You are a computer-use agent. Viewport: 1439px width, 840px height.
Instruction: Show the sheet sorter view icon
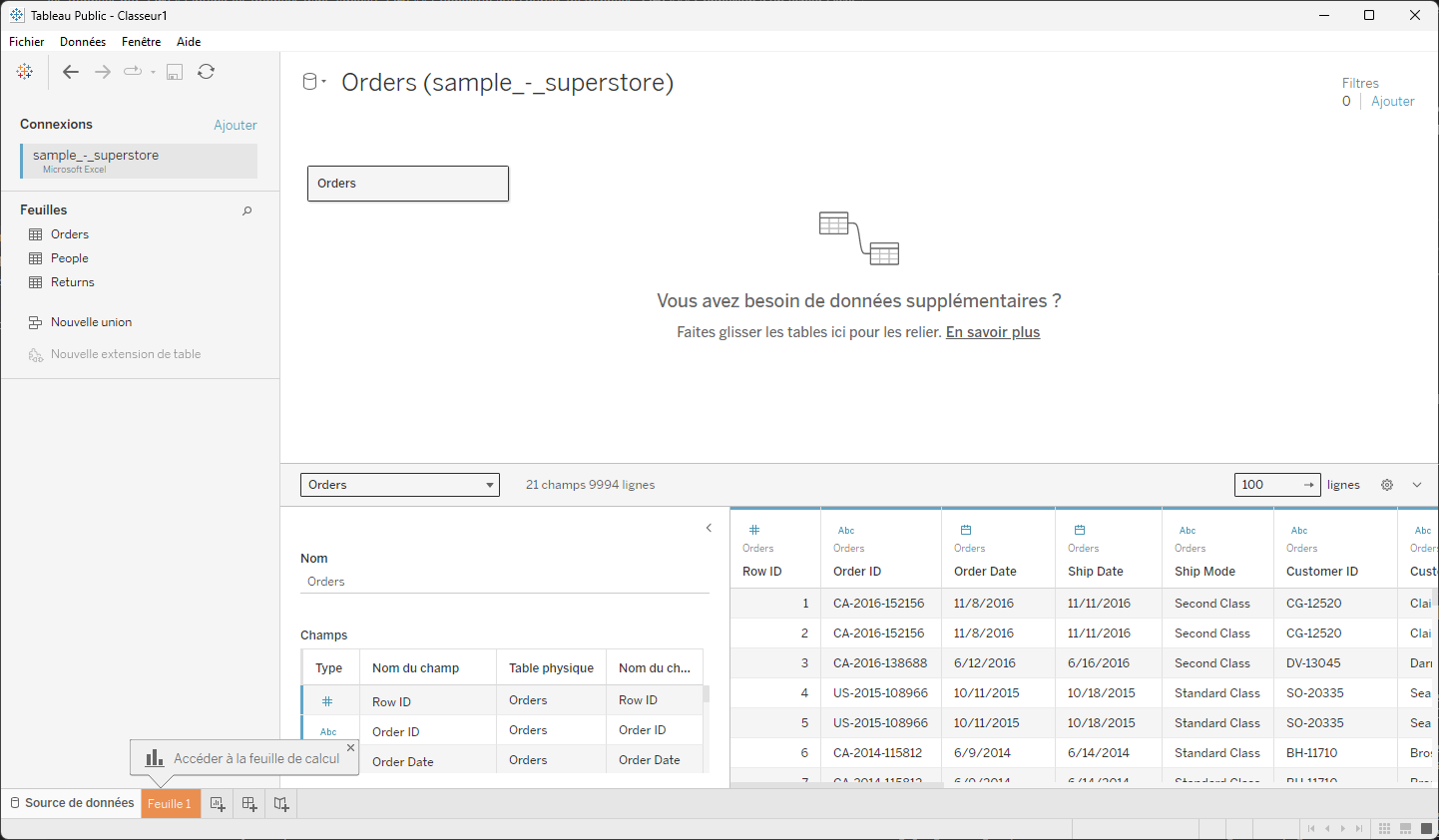pyautogui.click(x=1384, y=829)
